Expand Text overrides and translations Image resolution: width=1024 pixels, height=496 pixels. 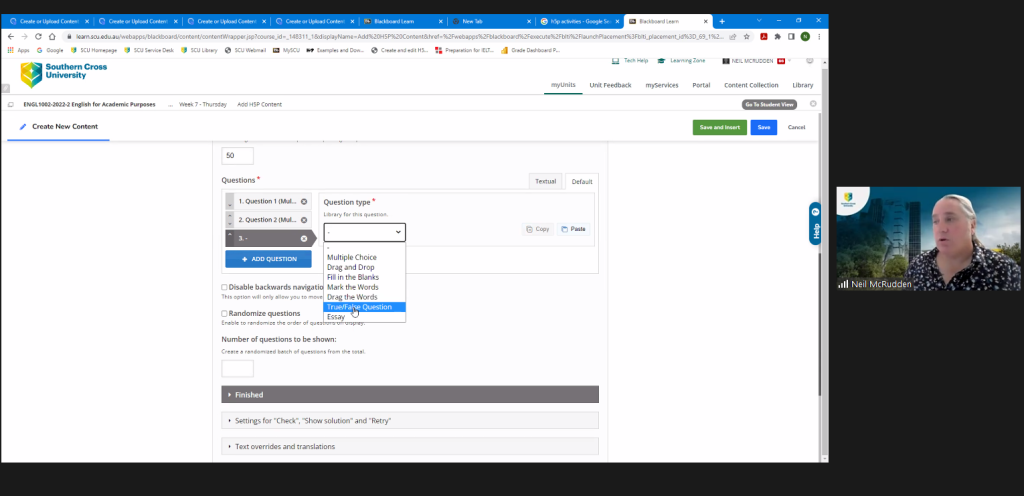(x=410, y=446)
